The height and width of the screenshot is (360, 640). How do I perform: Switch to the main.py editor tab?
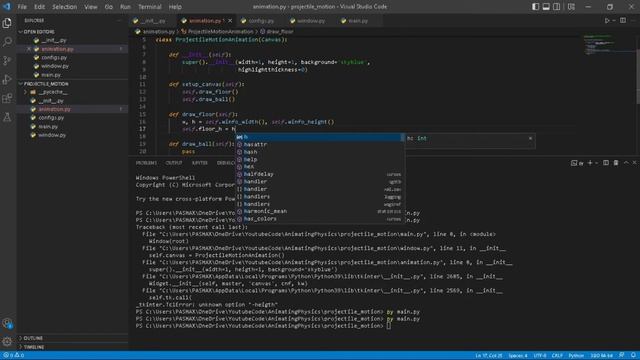(358, 20)
